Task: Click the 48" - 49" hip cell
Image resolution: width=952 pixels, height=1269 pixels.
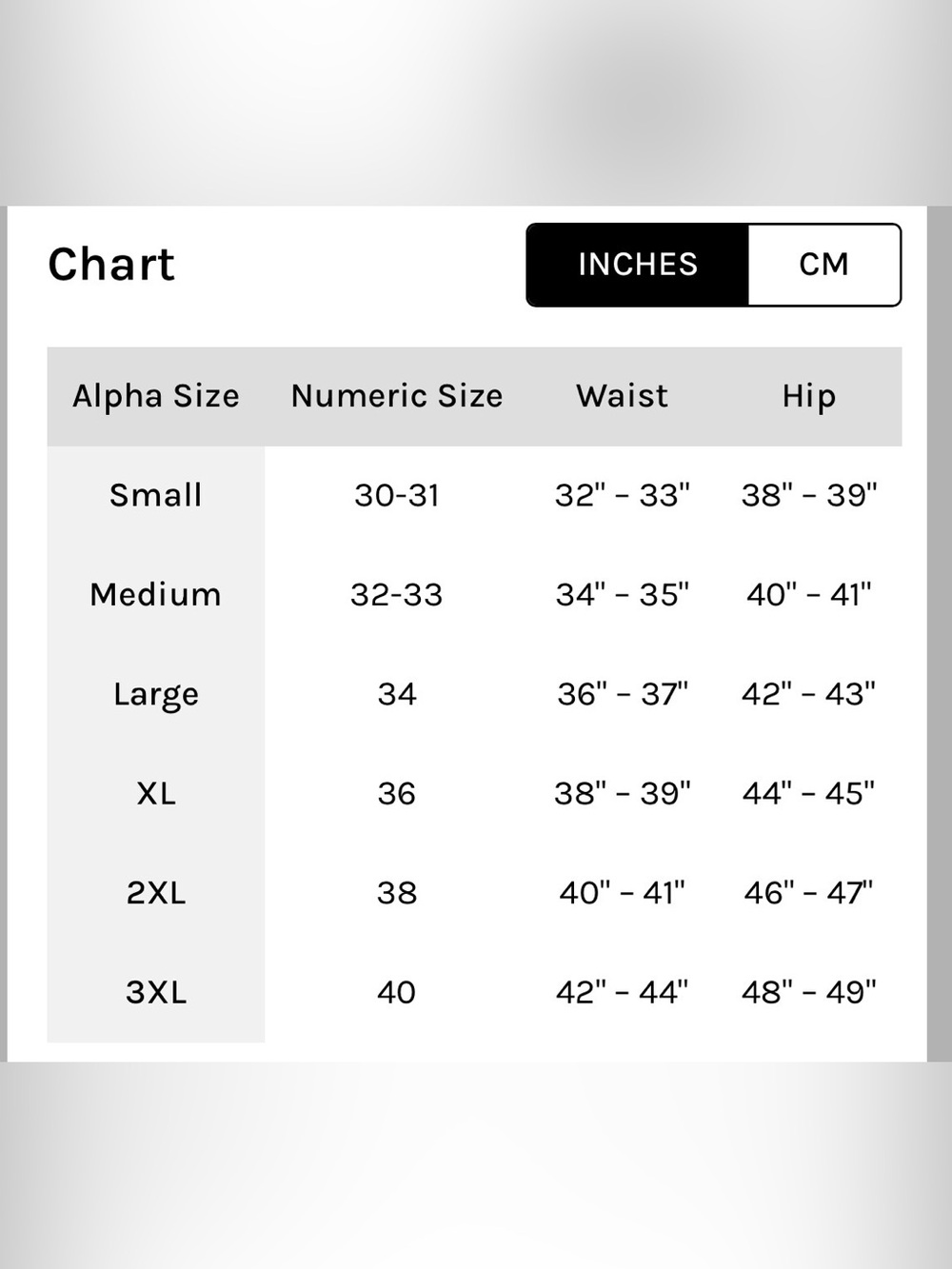Action: pyautogui.click(x=809, y=992)
